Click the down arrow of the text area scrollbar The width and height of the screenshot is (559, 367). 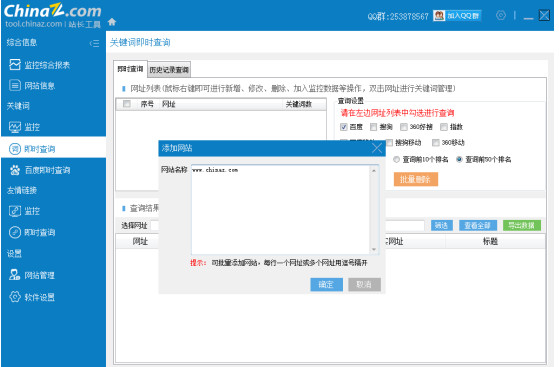(x=374, y=249)
